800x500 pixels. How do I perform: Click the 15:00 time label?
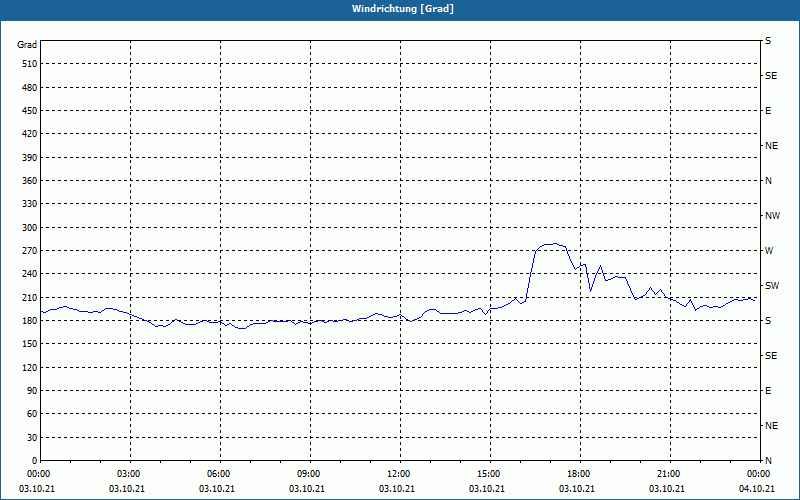(x=490, y=474)
